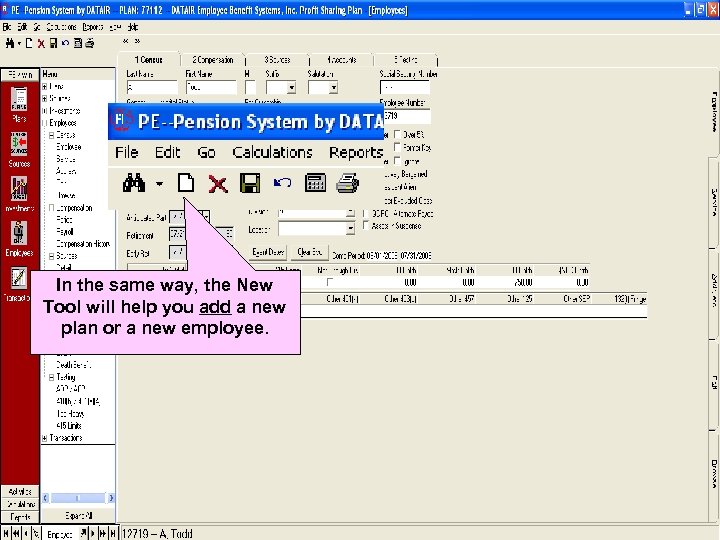This screenshot has height=540, width=720.
Task: Click the small Undo arrow icon in top toolbar
Action: 65,43
